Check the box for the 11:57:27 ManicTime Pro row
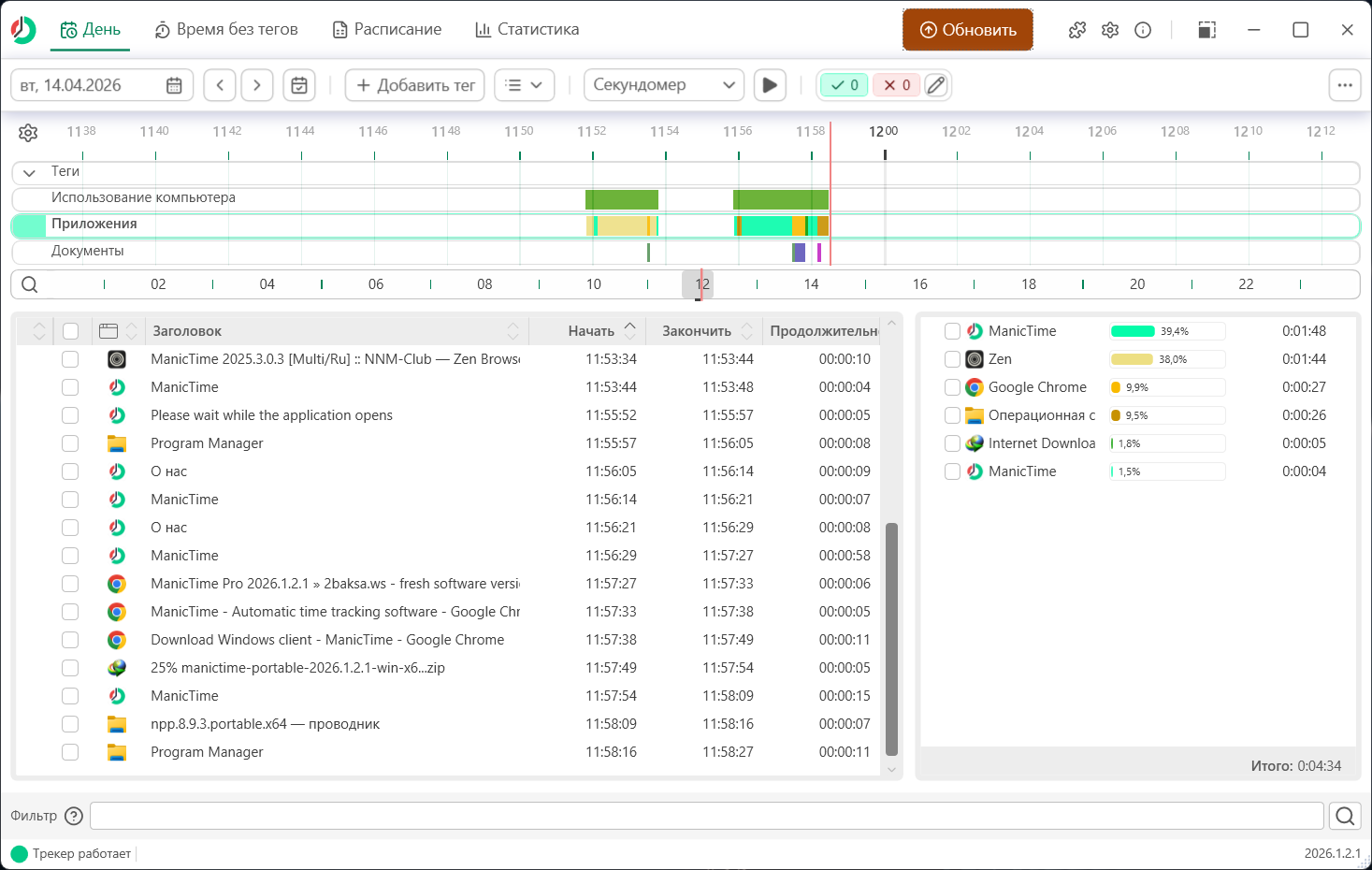 70,584
